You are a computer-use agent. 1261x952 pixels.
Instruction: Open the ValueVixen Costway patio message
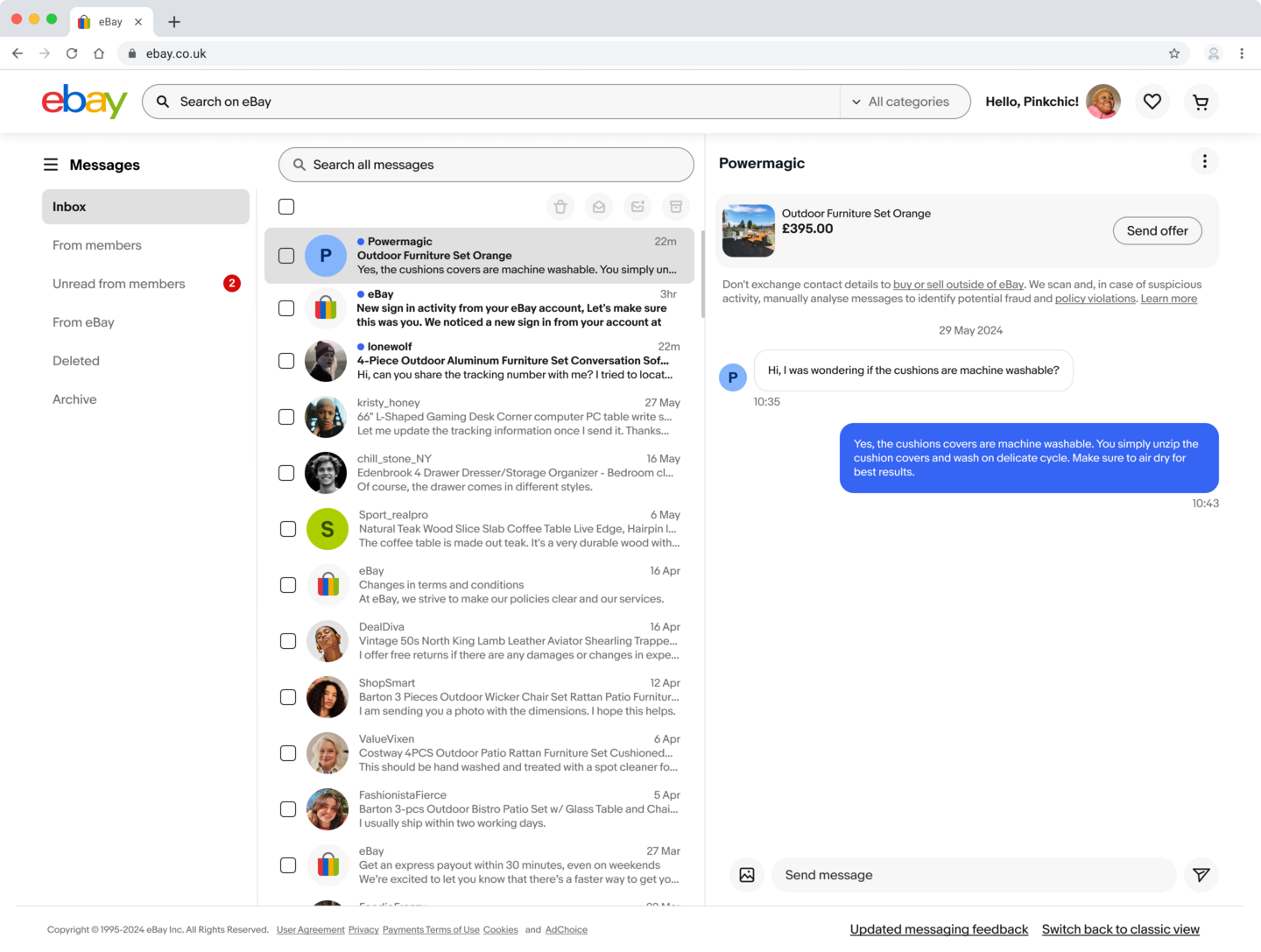[x=480, y=753]
